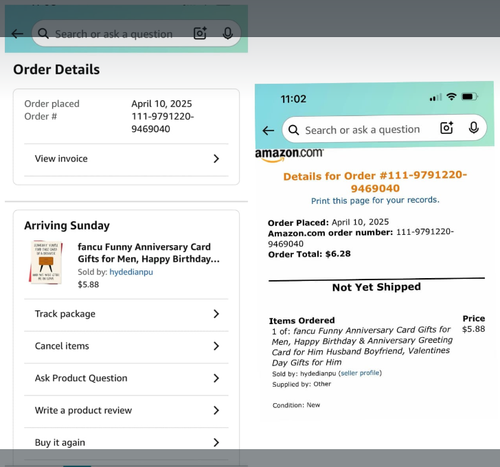Open Track package
Screen dimensions: 500x467
coord(126,314)
